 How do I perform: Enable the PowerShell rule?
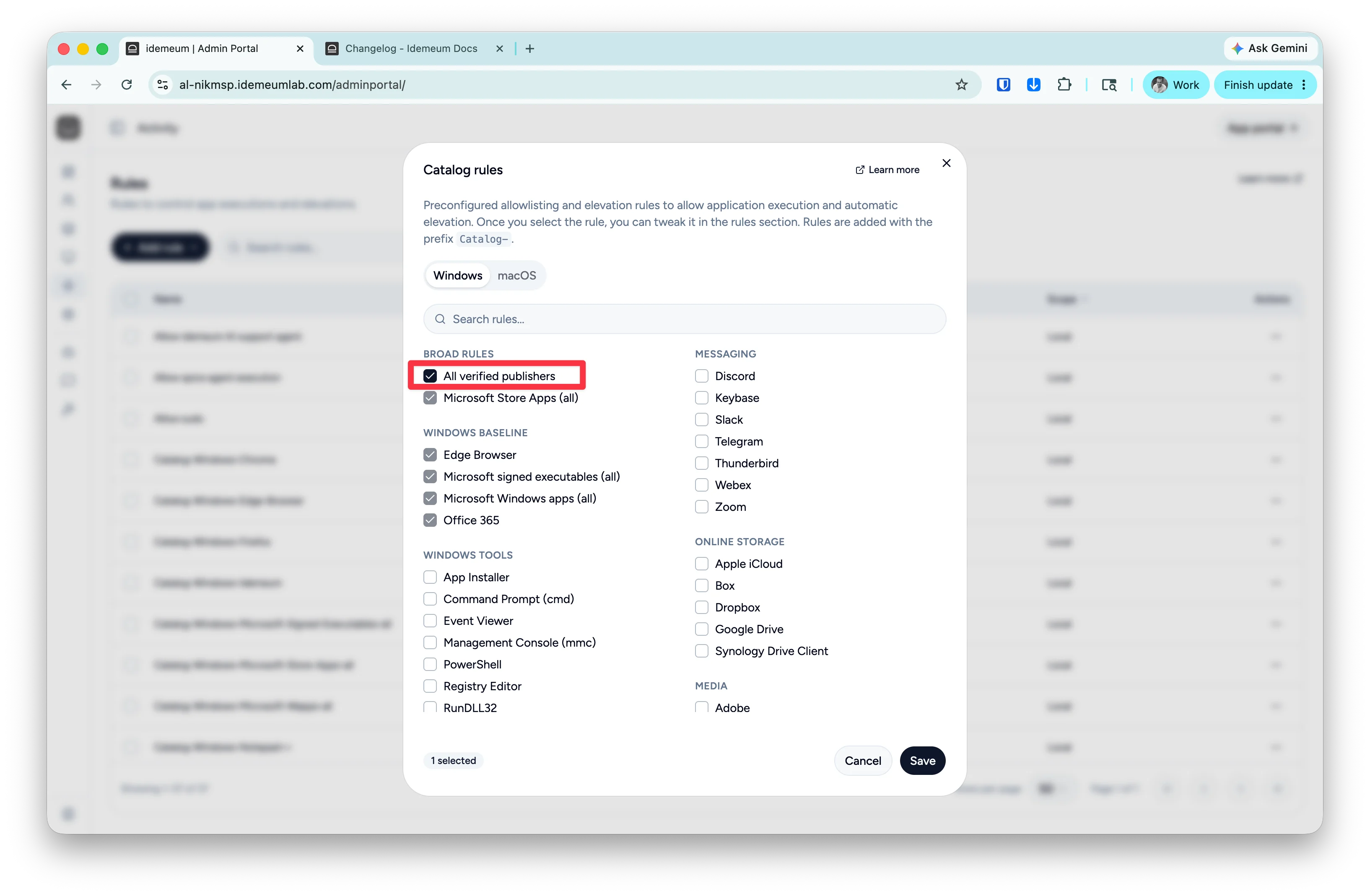tap(430, 664)
